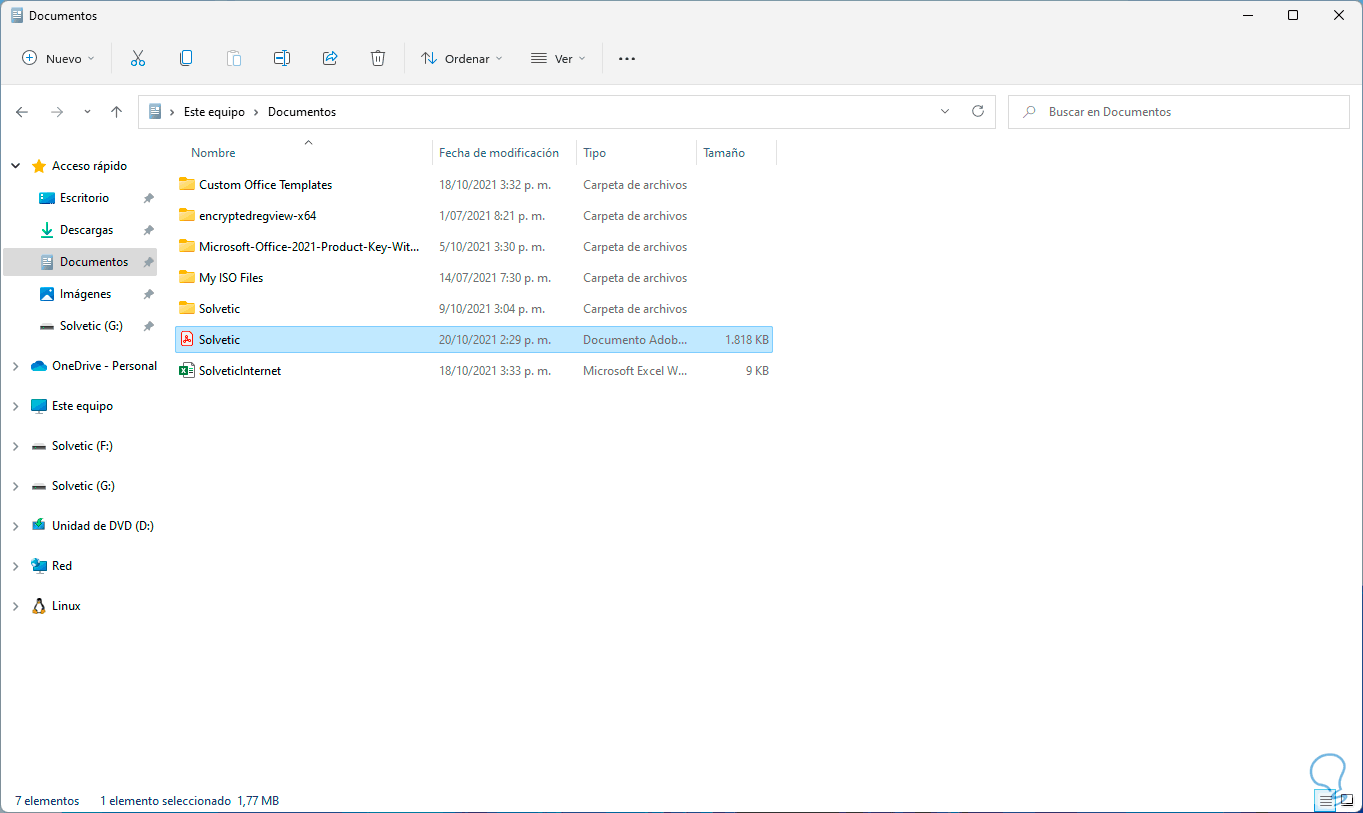Click the Cut scissors icon
This screenshot has width=1363, height=813.
click(x=138, y=59)
